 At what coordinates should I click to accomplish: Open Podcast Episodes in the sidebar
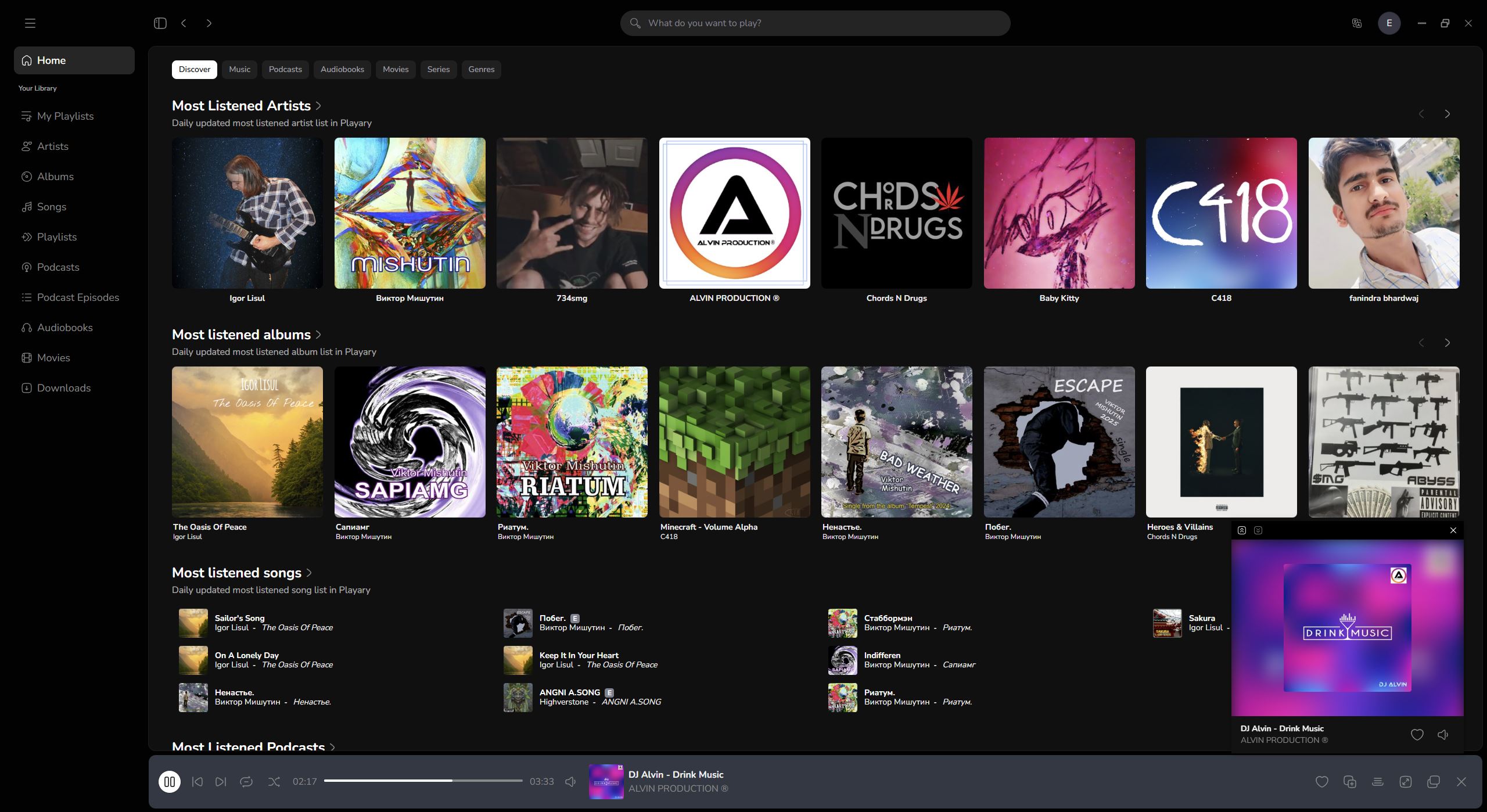(x=74, y=297)
